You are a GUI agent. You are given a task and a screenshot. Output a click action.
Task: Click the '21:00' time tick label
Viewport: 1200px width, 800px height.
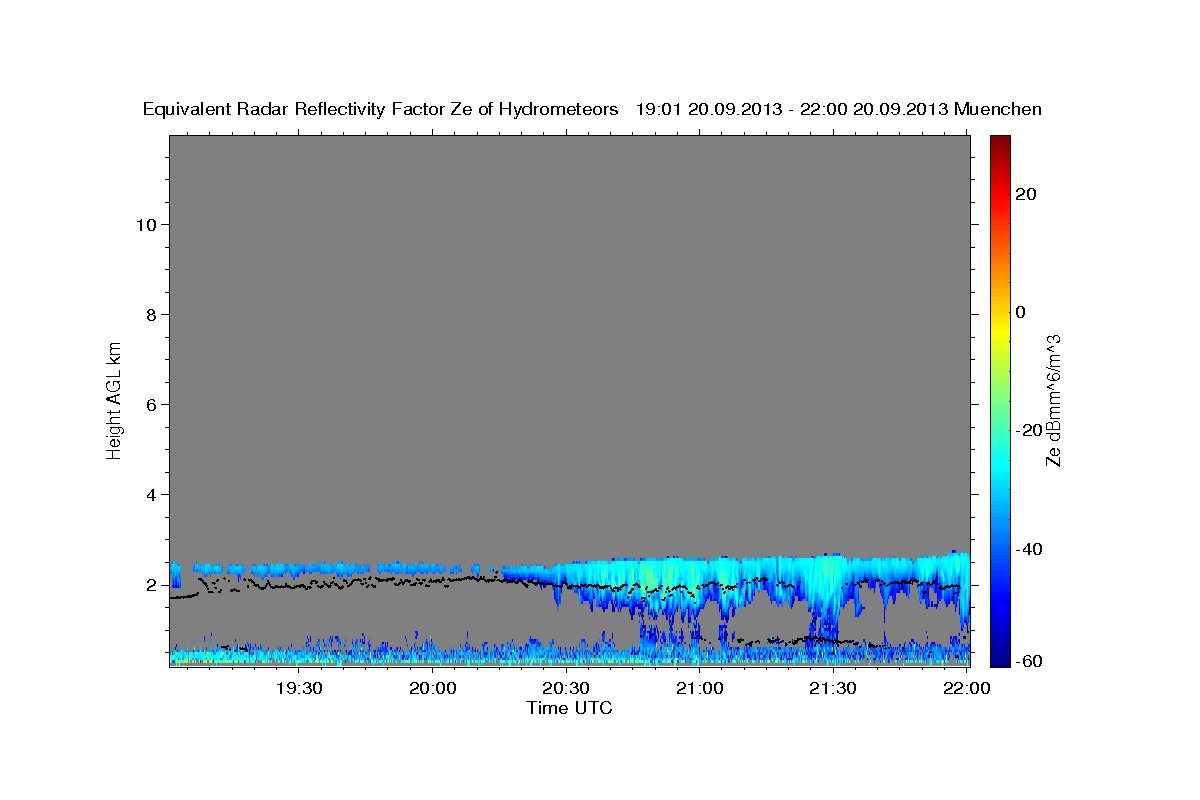point(700,688)
